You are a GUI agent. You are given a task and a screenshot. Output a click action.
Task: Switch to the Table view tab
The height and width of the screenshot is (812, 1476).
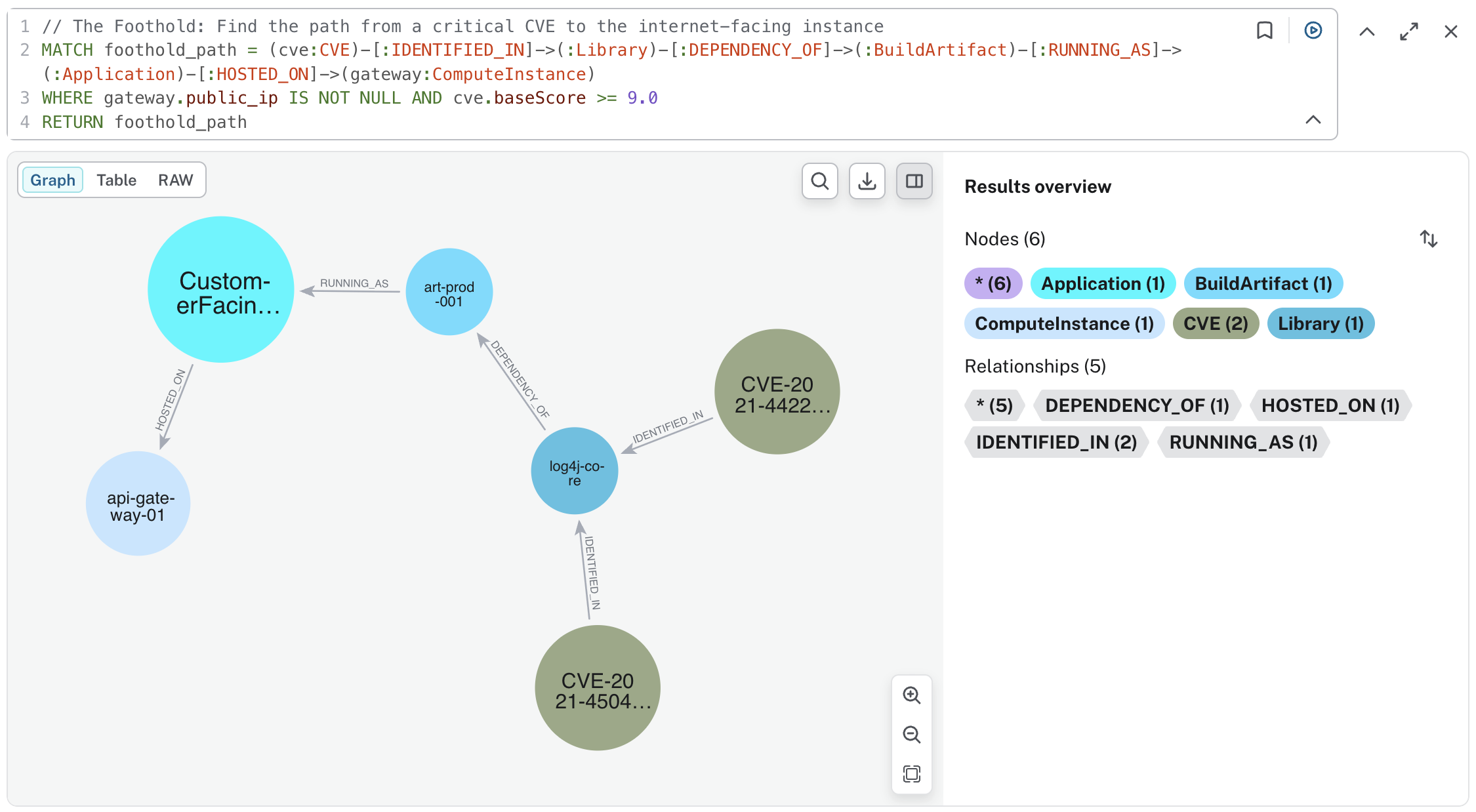pos(116,180)
